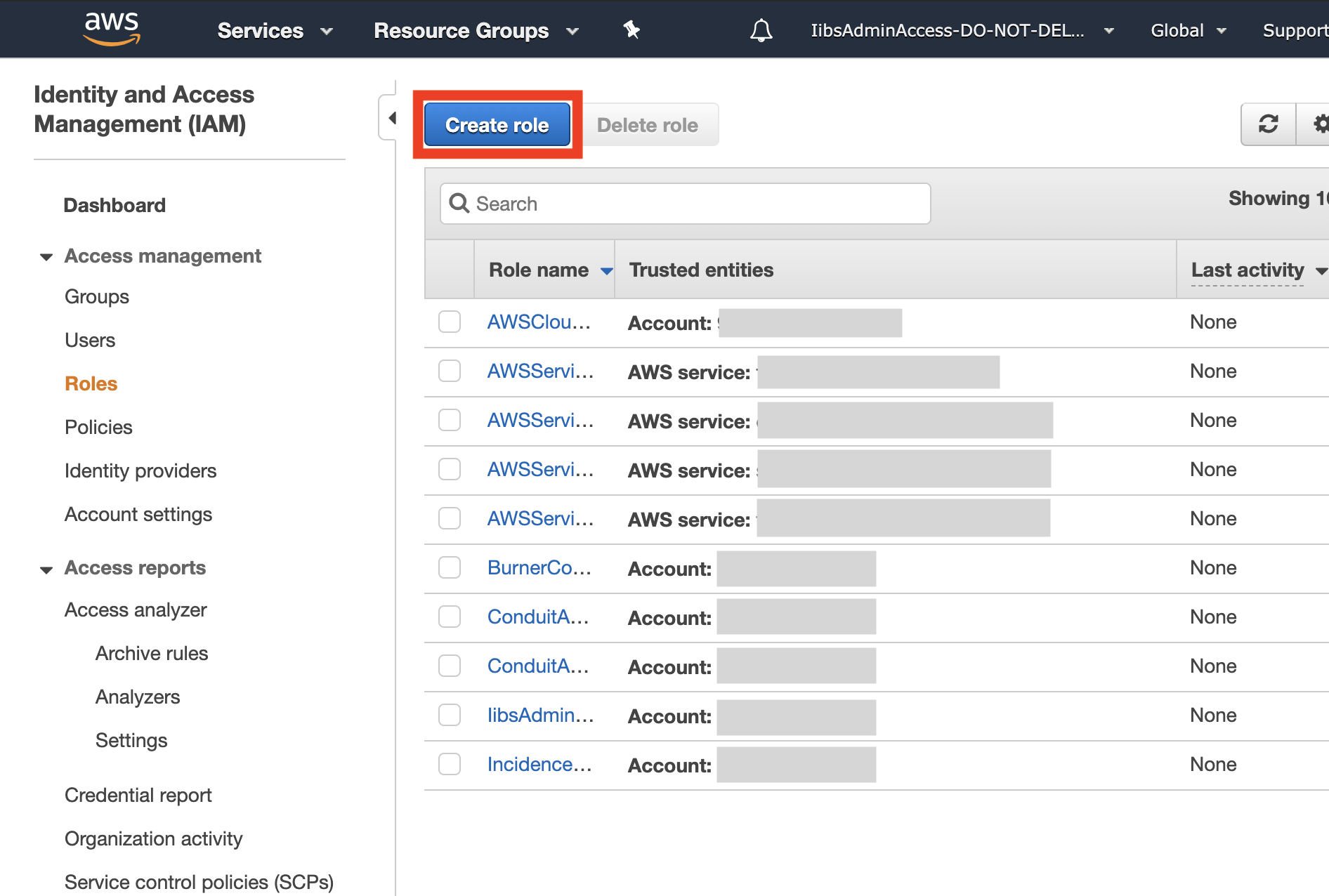Open the Resource Groups dropdown
Screen dimensions: 1329x896
[x=476, y=30]
